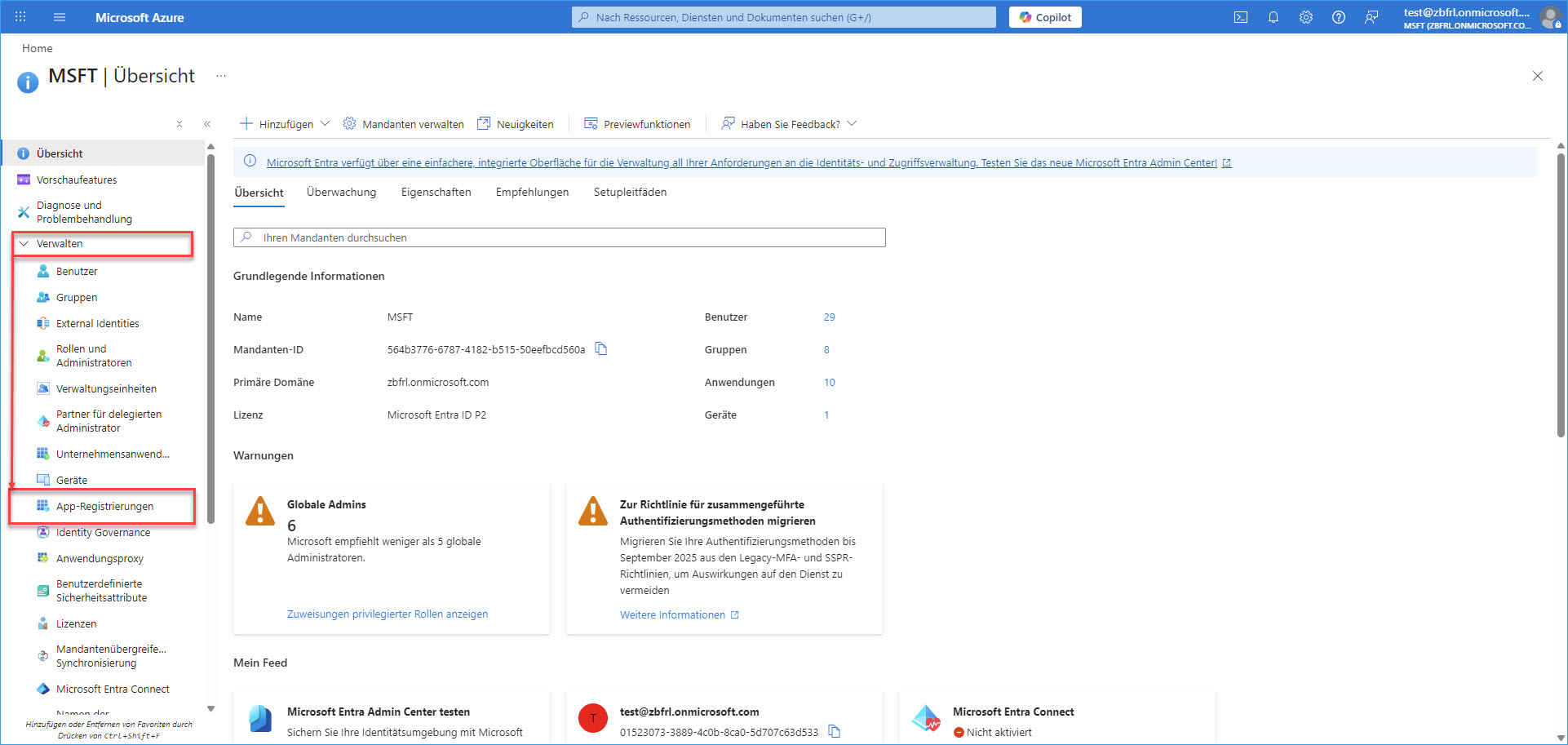
Task: Select Benutzer in the sidebar
Action: pyautogui.click(x=78, y=271)
